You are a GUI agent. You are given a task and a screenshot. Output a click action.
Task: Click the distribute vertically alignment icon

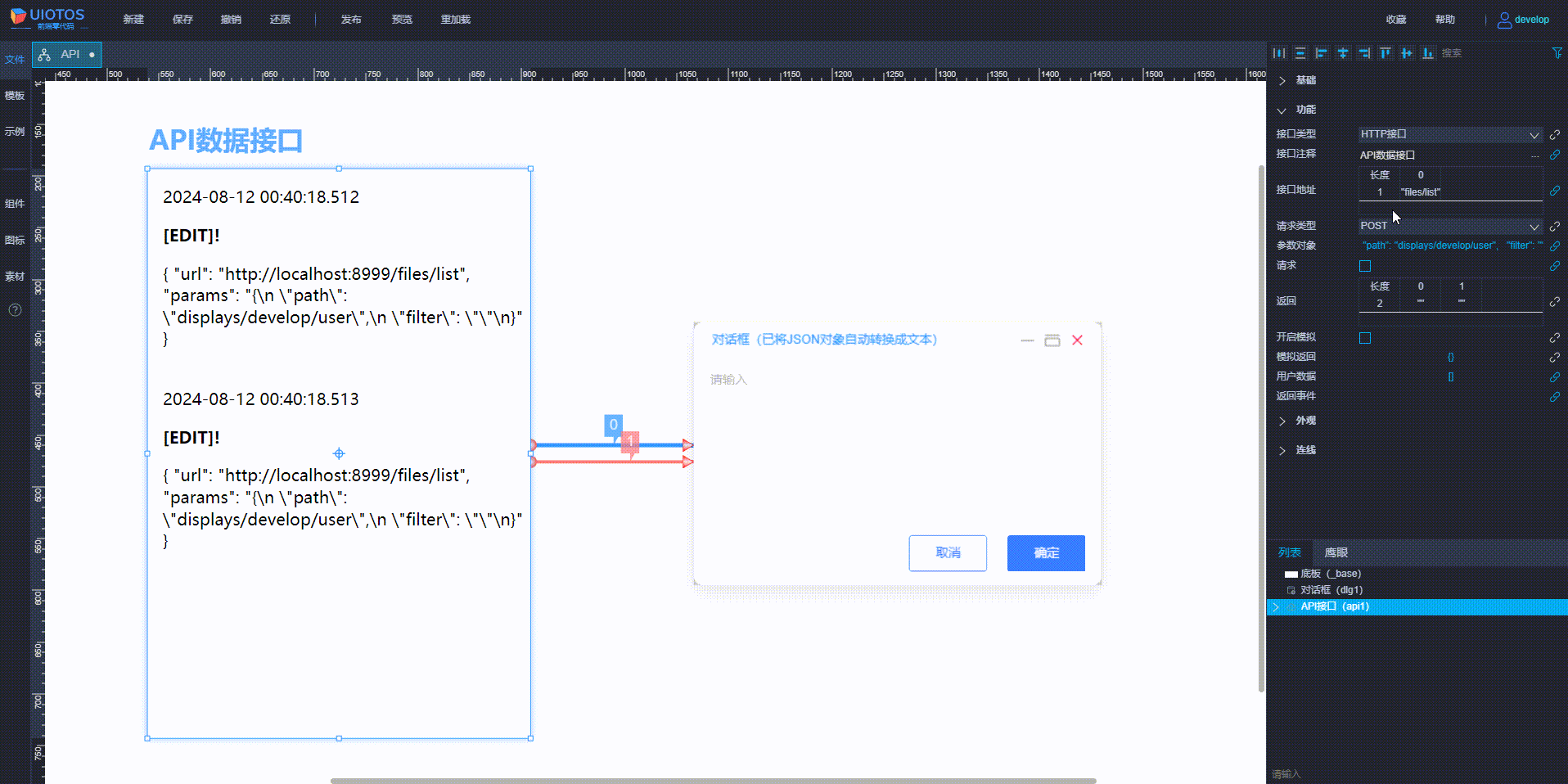[1300, 53]
